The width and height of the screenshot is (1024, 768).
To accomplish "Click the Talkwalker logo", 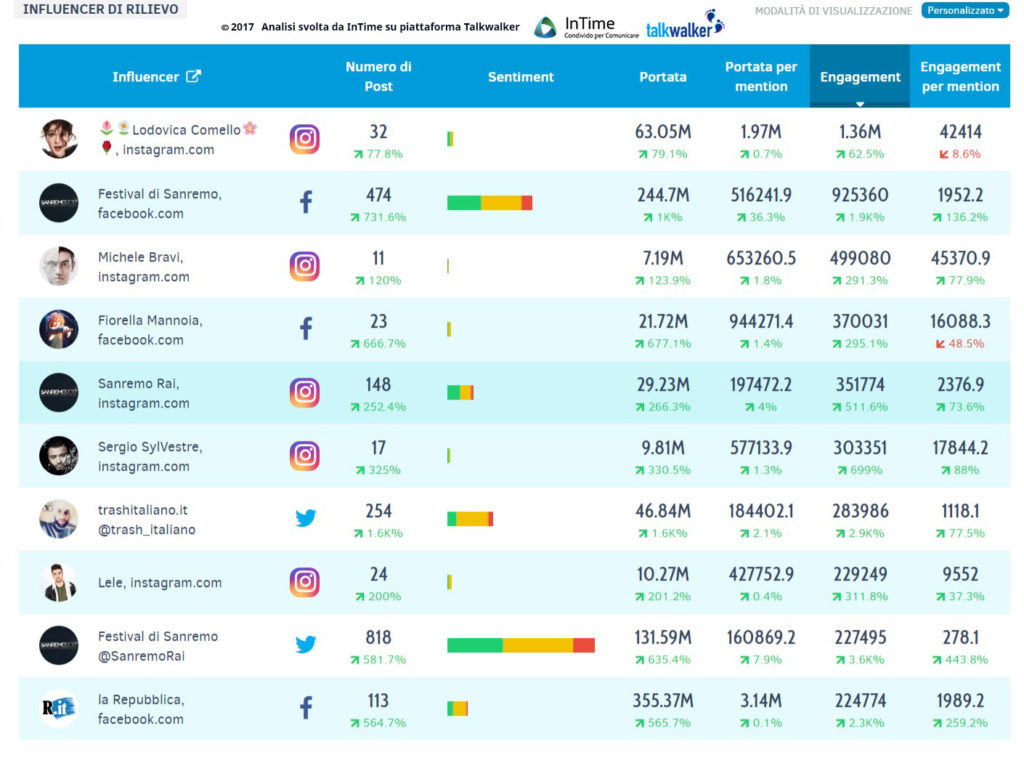I will click(685, 25).
